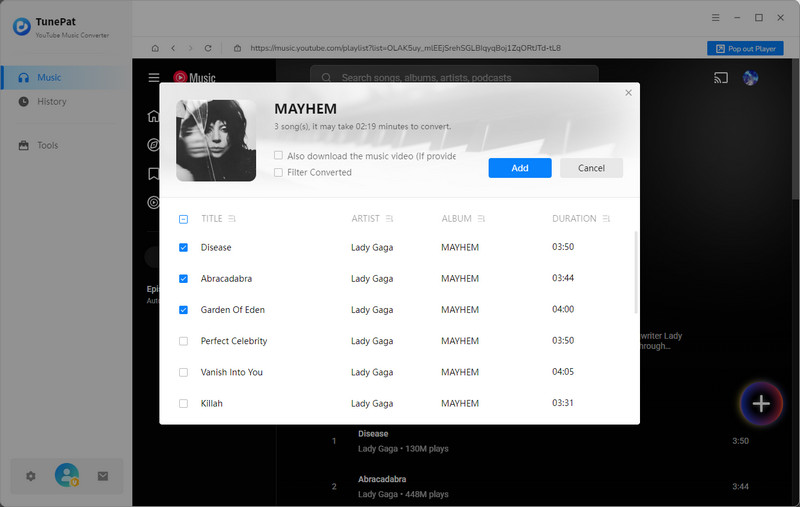Sort by DURATION column icon

(x=606, y=218)
